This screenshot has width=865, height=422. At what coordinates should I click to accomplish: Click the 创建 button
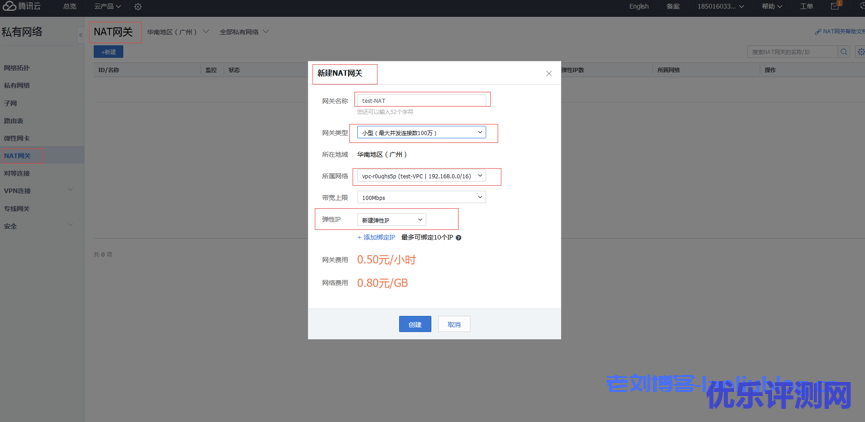point(415,324)
